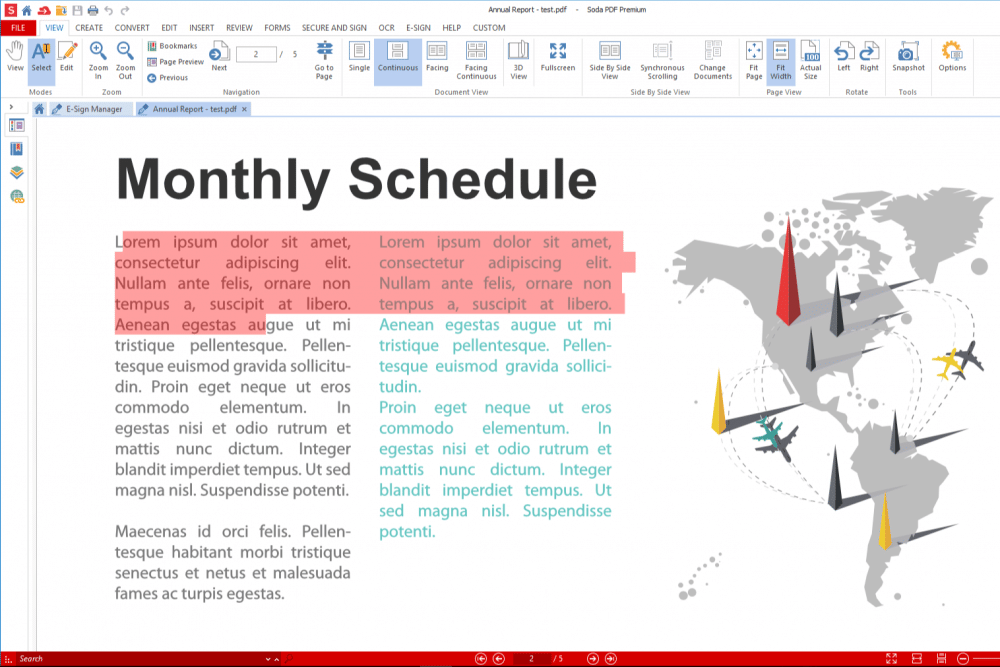The height and width of the screenshot is (667, 1000).
Task: Open the FILE menu
Action: pos(18,28)
